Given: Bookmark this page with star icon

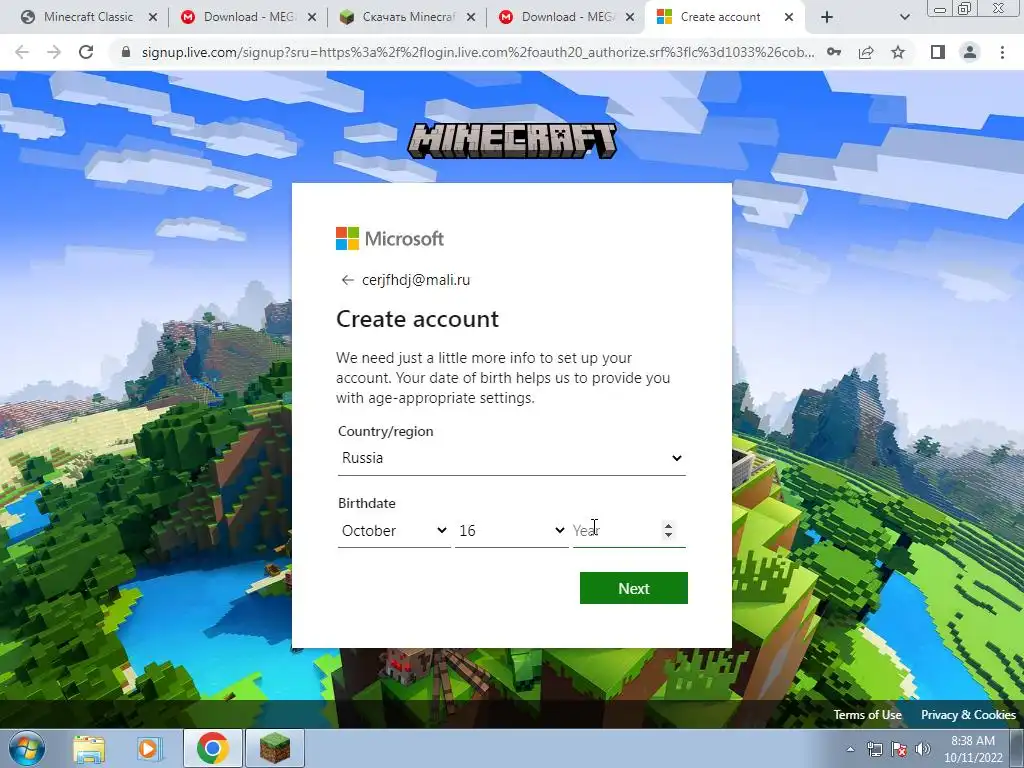Looking at the screenshot, I should click(898, 52).
